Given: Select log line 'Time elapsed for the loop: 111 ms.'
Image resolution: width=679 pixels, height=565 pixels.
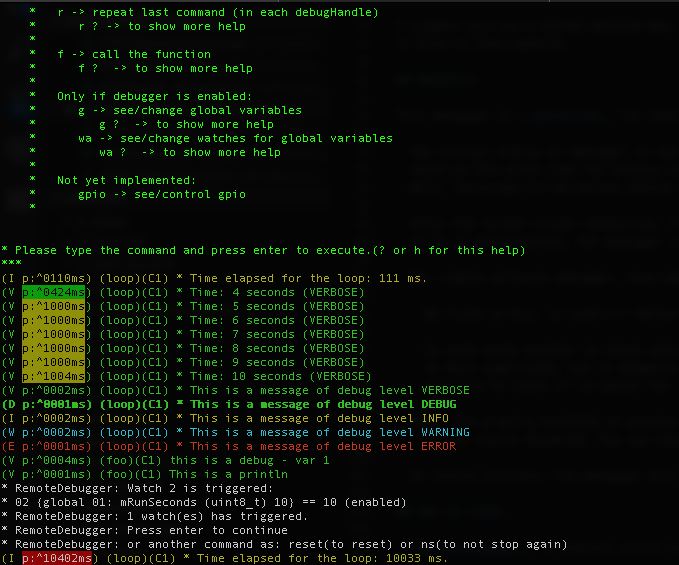Looking at the screenshot, I should (214, 278).
